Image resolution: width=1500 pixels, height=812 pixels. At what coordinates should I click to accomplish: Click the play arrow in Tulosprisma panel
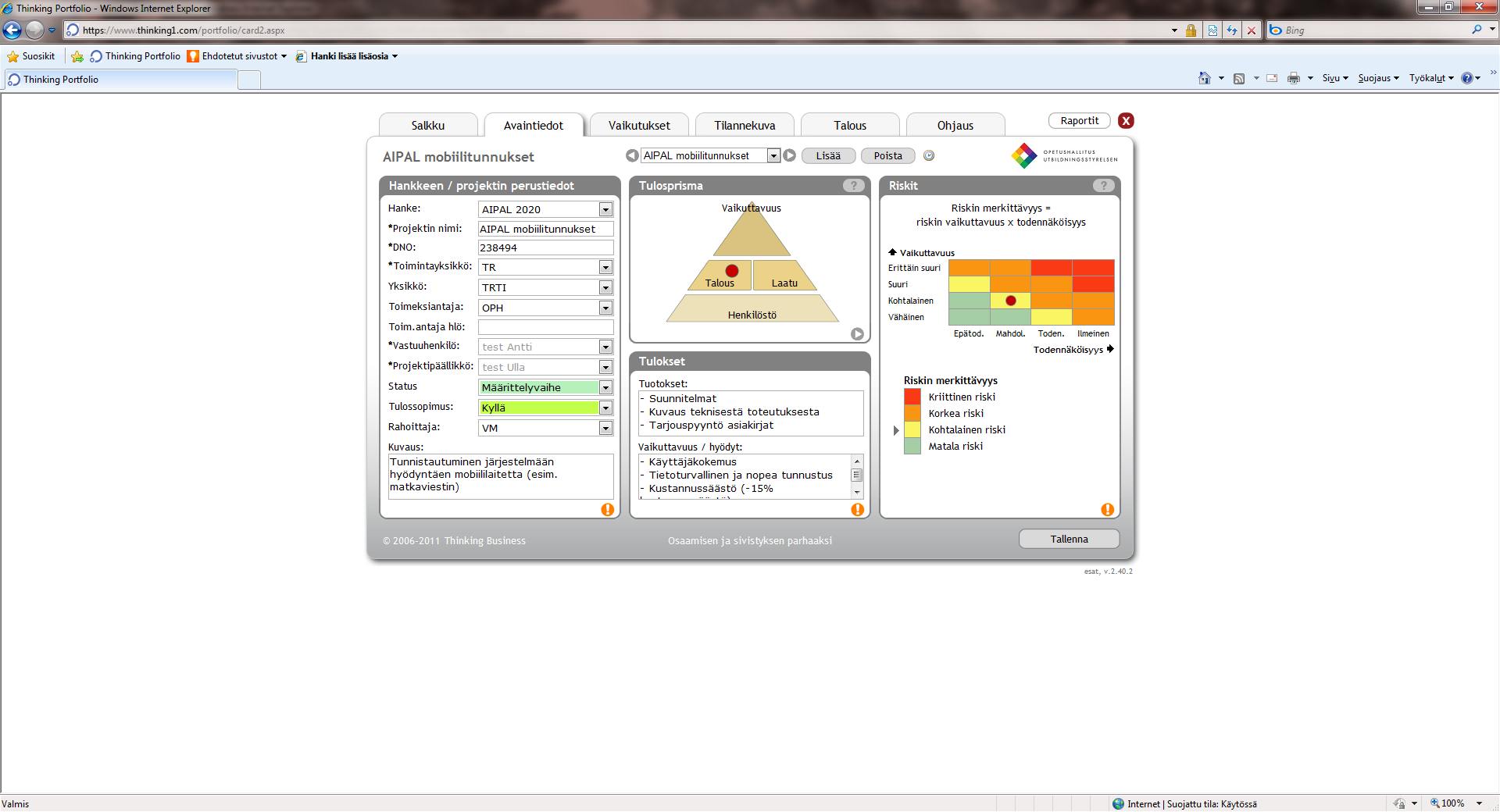(857, 333)
